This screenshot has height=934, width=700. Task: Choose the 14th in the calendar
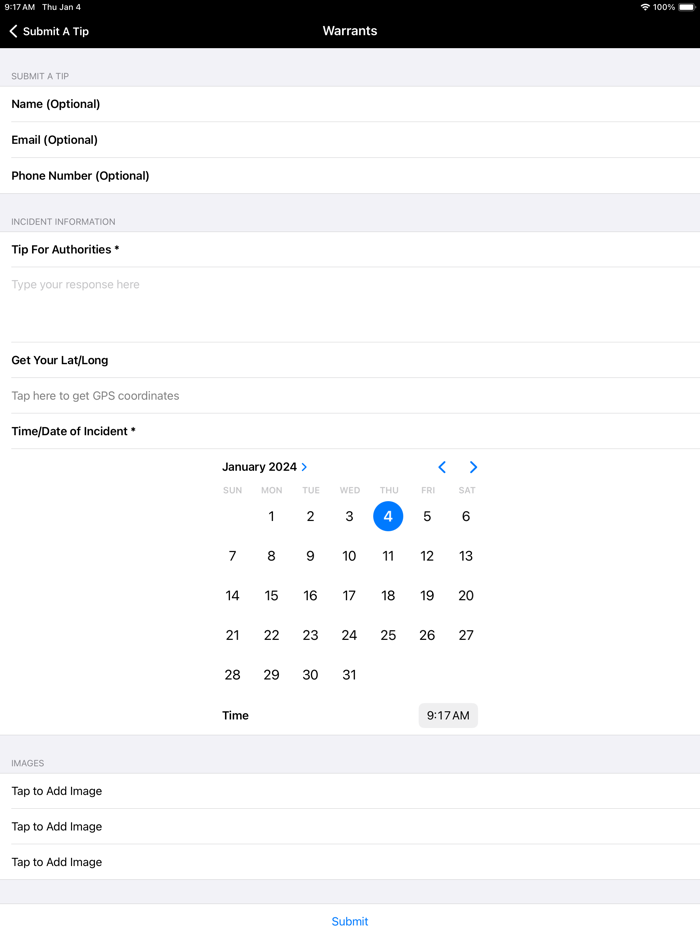tap(232, 596)
